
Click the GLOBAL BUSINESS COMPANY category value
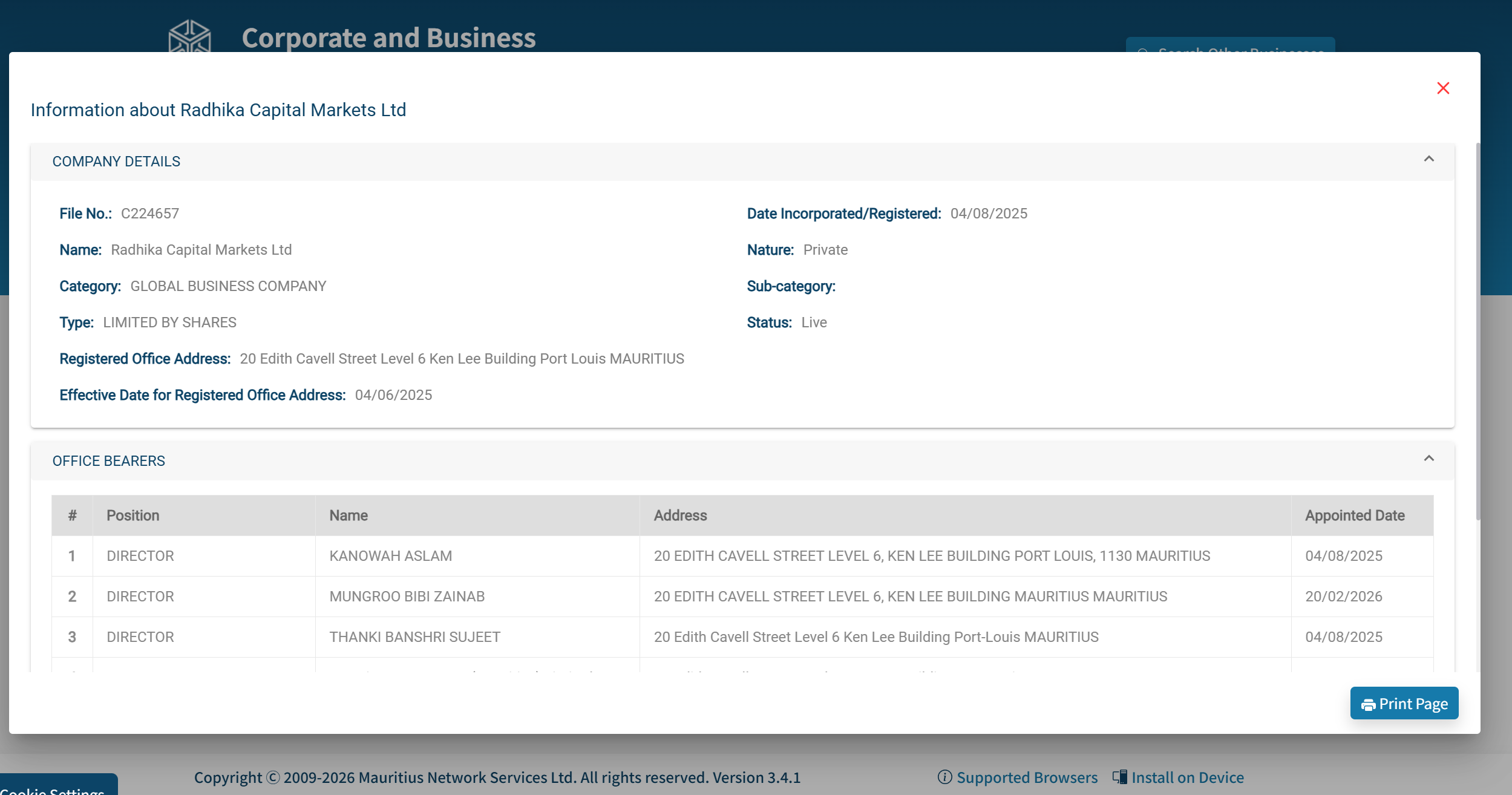[x=228, y=286]
